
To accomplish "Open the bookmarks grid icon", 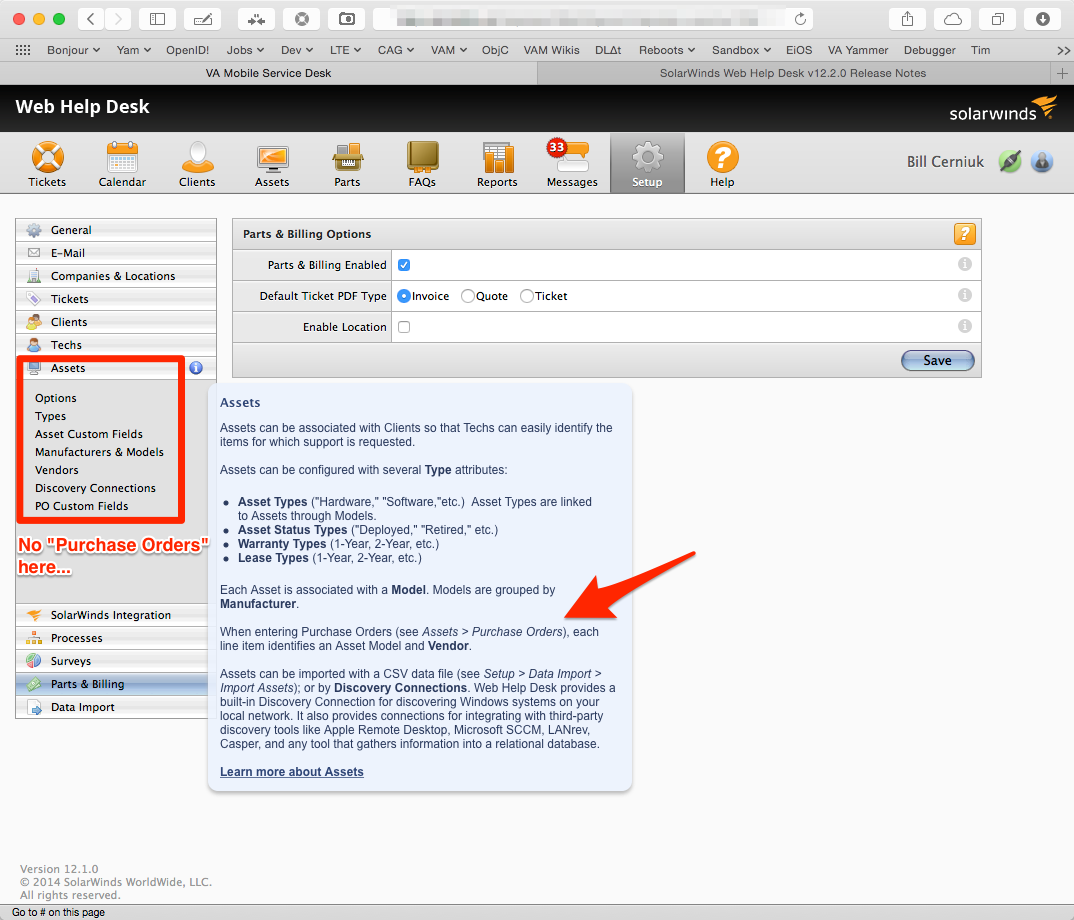I will point(23,50).
